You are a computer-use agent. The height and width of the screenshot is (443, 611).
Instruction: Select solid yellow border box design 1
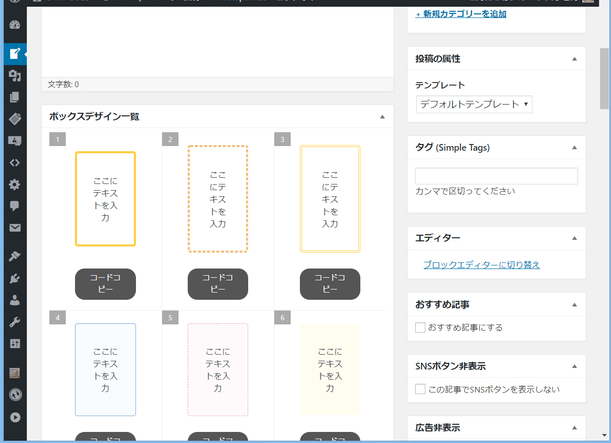tap(105, 199)
